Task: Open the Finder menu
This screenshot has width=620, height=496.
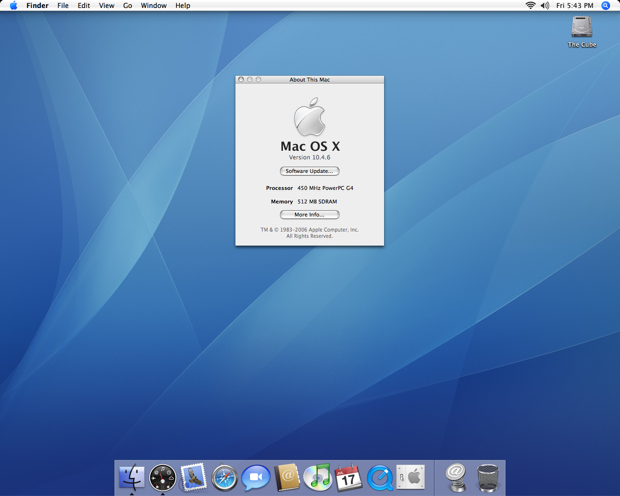Action: (x=38, y=6)
